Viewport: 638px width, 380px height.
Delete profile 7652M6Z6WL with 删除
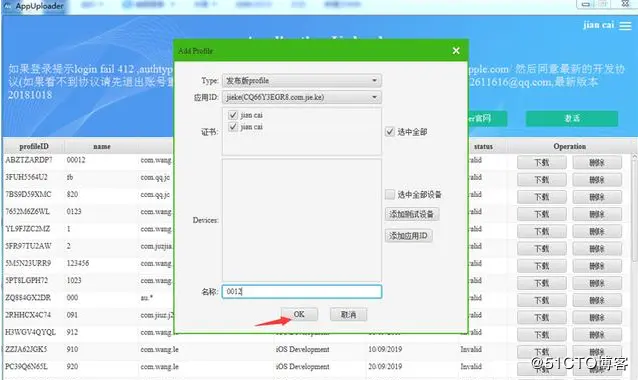point(597,214)
